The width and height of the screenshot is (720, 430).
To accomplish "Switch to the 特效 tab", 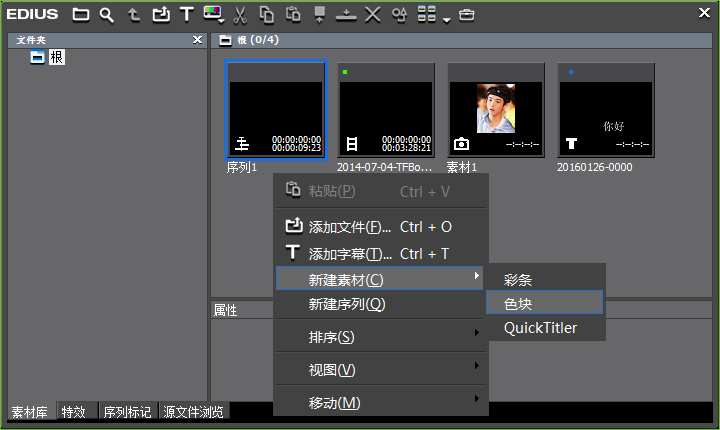I will (74, 411).
